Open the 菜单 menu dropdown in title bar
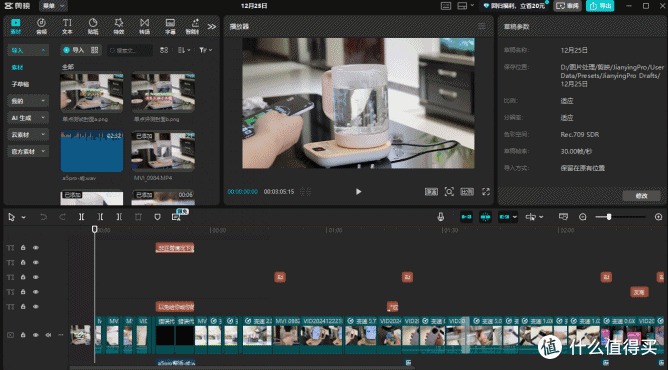This screenshot has width=668, height=370. click(53, 6)
